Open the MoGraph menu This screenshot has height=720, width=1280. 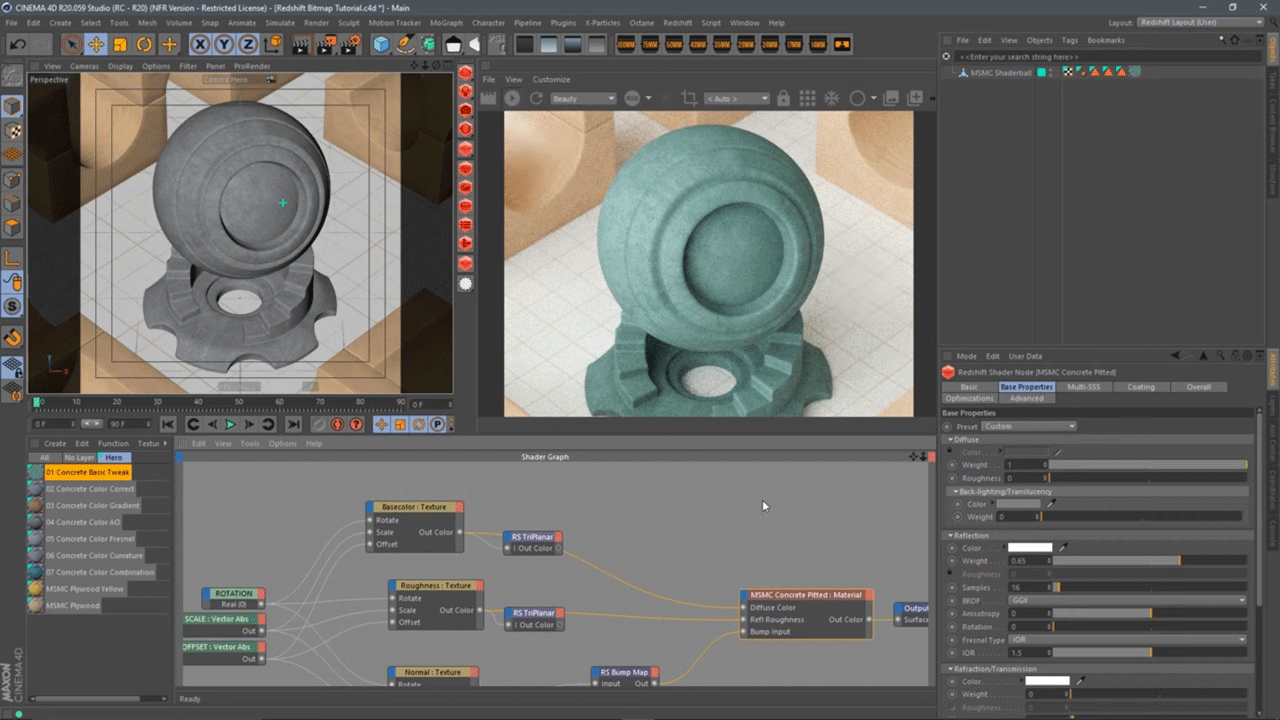pyautogui.click(x=446, y=22)
